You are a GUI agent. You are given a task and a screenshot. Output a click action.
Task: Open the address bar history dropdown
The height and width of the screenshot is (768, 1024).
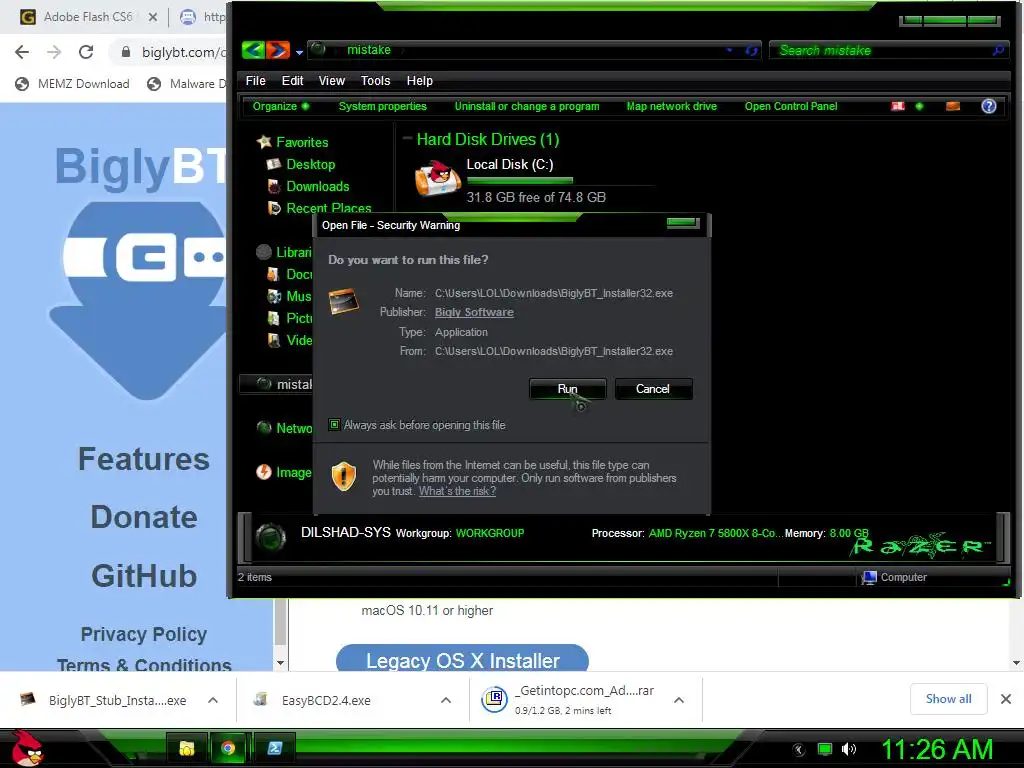729,50
